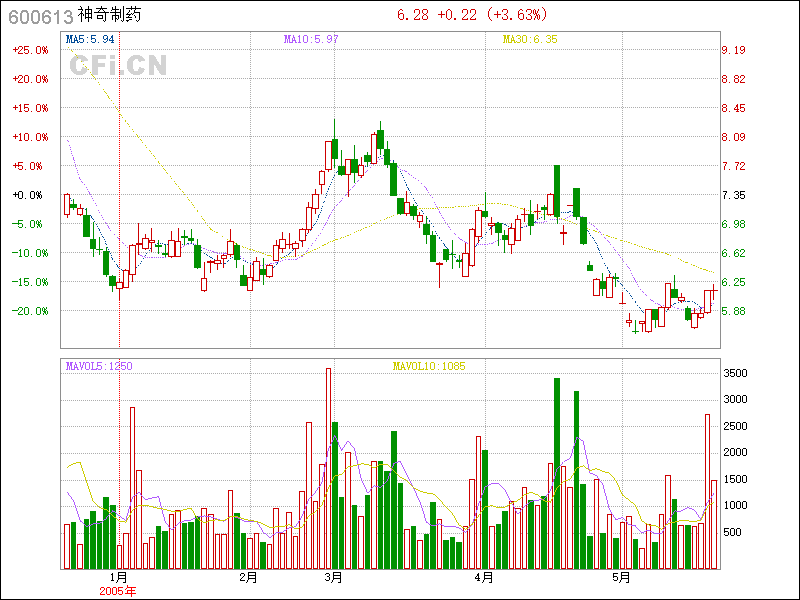Click the -20.0% percent axis label

30,311
